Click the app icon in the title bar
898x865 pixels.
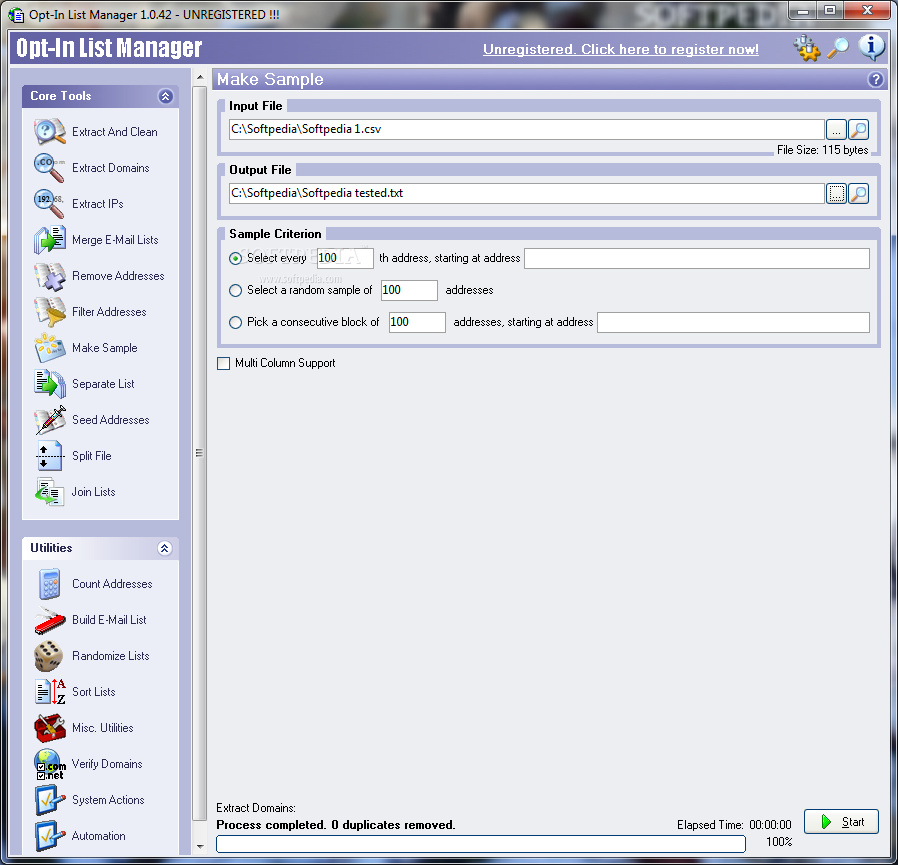point(16,15)
